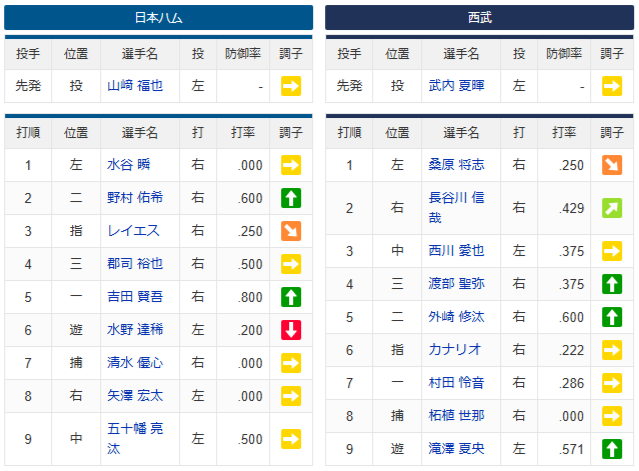639x471 pixels.
Task: Click yellow arrow icon for 清水 優心
Action: 291,363
